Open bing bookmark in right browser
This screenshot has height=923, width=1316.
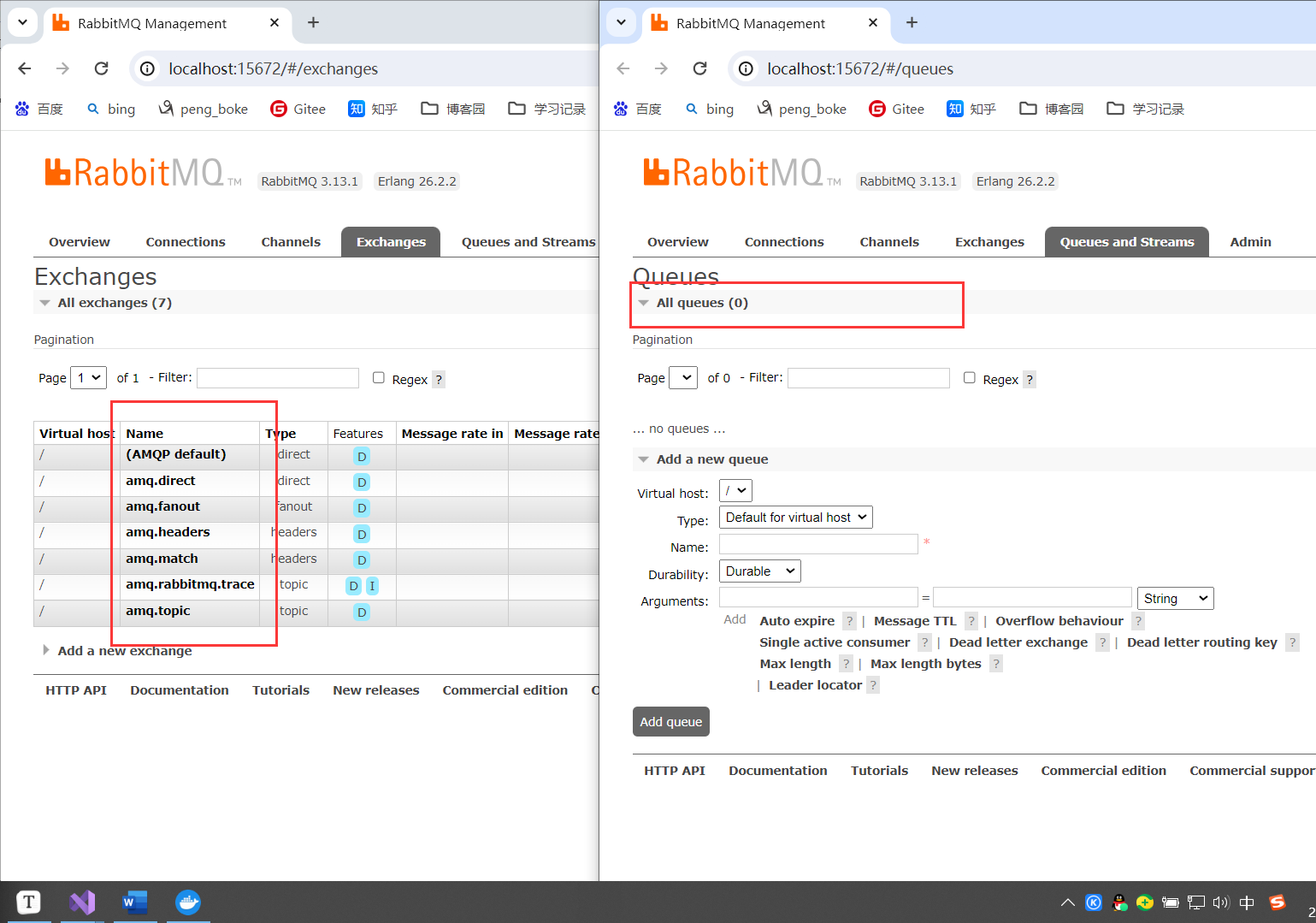(x=710, y=109)
